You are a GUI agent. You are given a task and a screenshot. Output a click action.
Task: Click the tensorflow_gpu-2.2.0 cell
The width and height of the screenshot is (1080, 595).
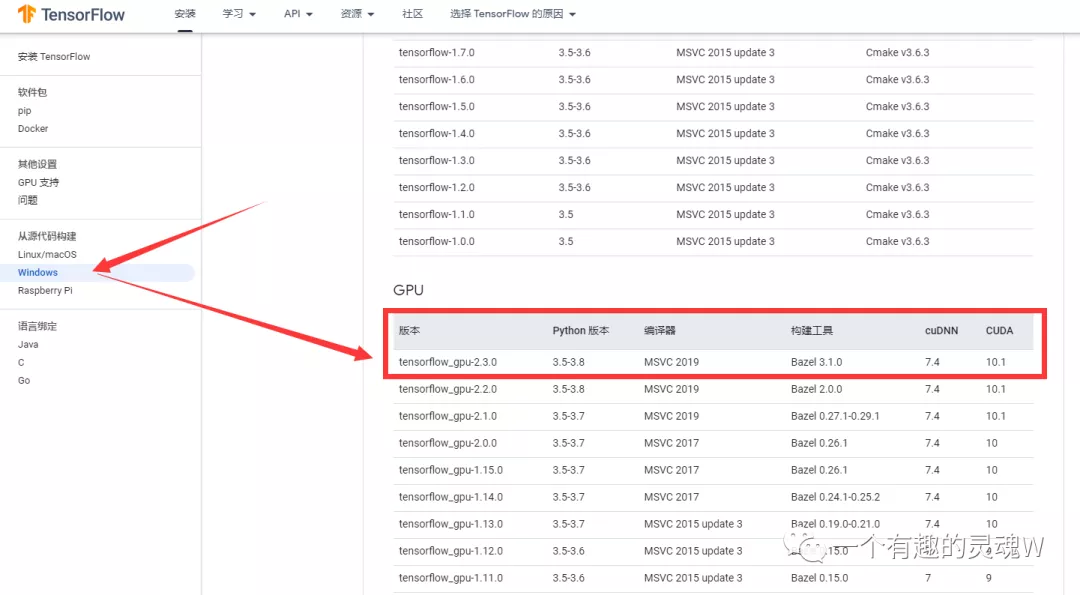[448, 389]
